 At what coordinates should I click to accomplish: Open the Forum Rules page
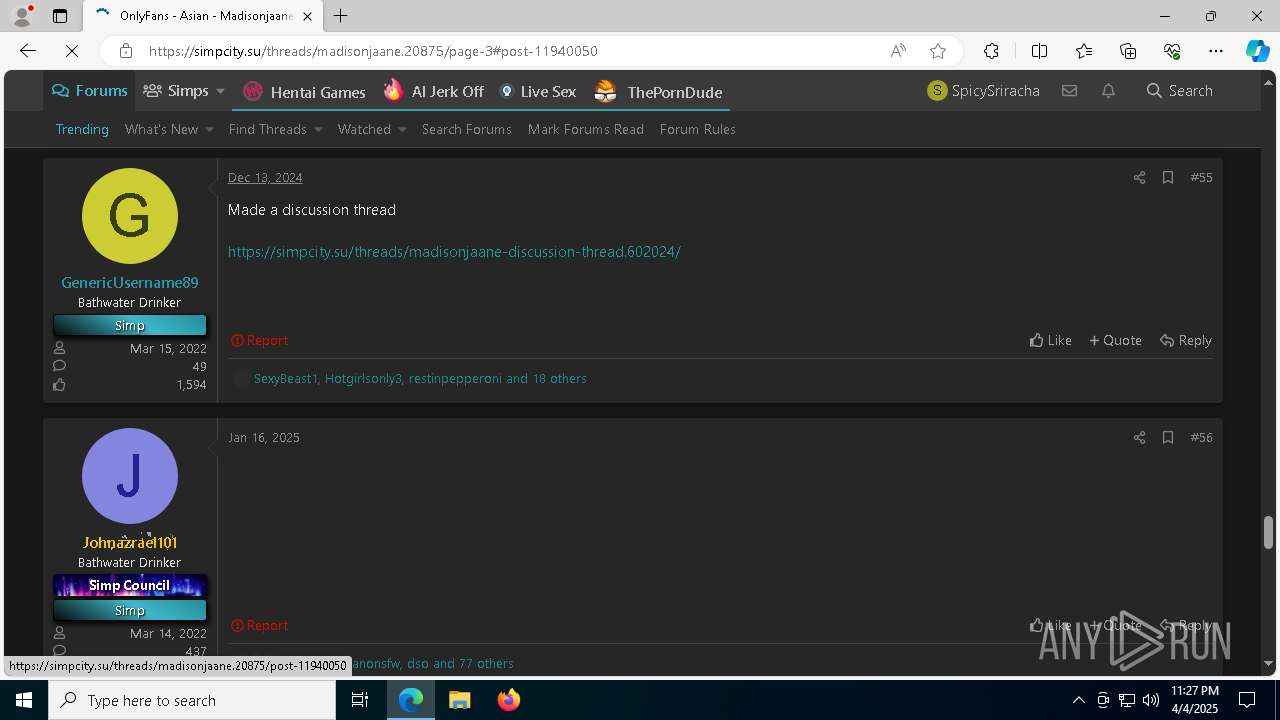(697, 129)
